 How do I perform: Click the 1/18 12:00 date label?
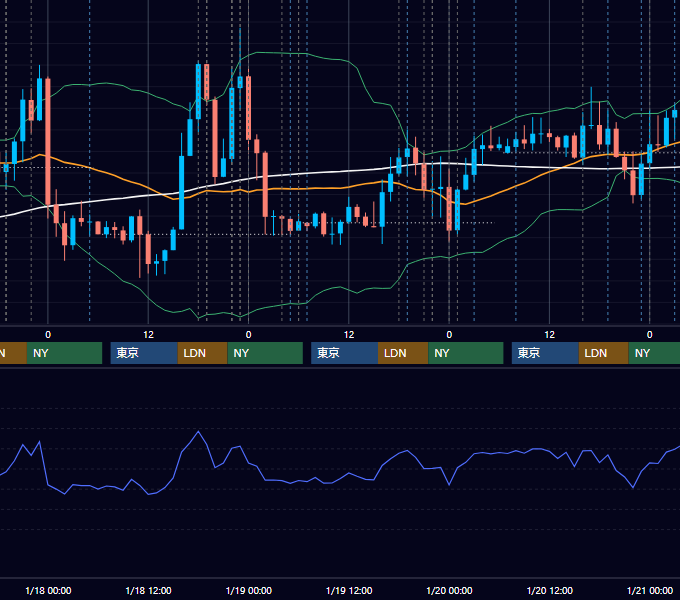click(x=148, y=590)
